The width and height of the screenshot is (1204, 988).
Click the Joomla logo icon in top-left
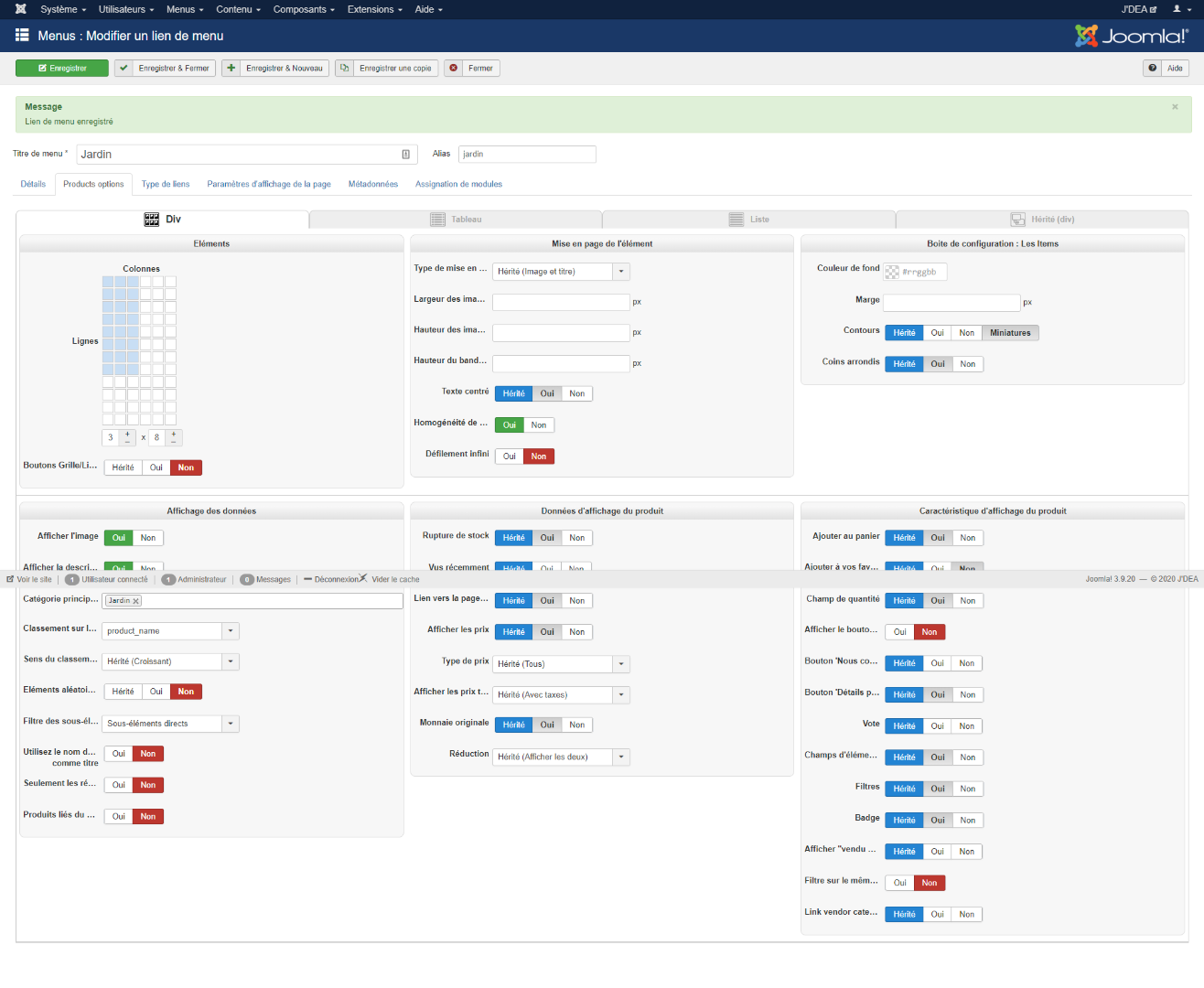20,9
